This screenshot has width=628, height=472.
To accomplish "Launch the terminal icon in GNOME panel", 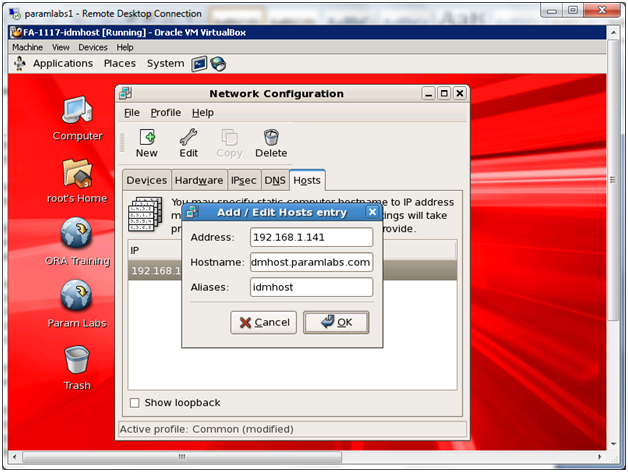I will 199,64.
